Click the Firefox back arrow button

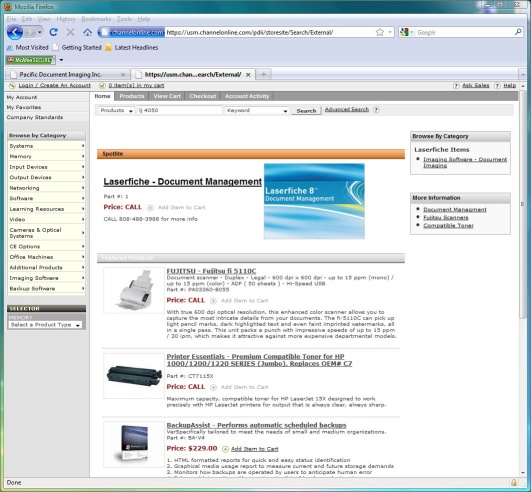point(15,33)
